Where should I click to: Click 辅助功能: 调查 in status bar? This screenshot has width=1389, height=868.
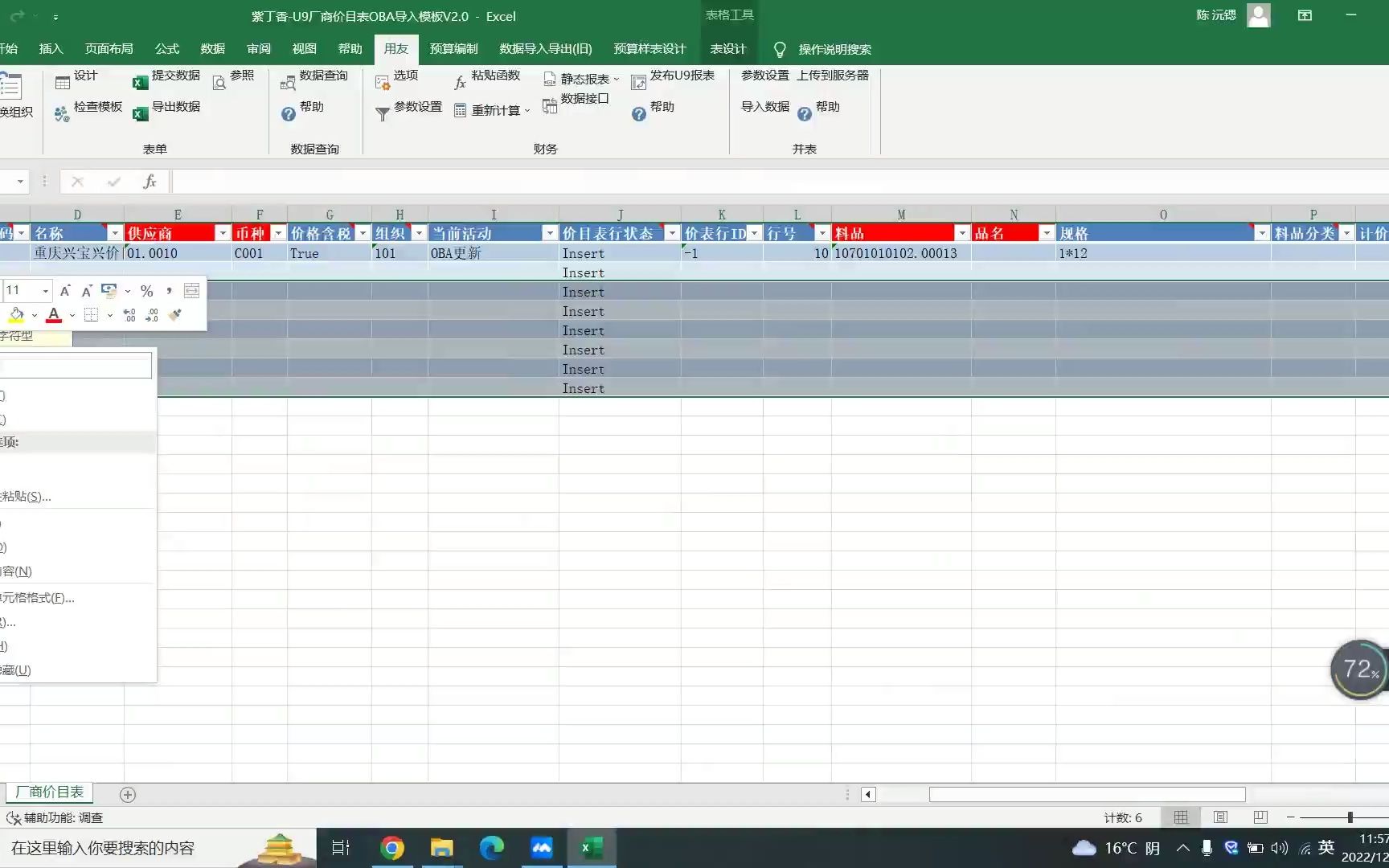pyautogui.click(x=55, y=818)
